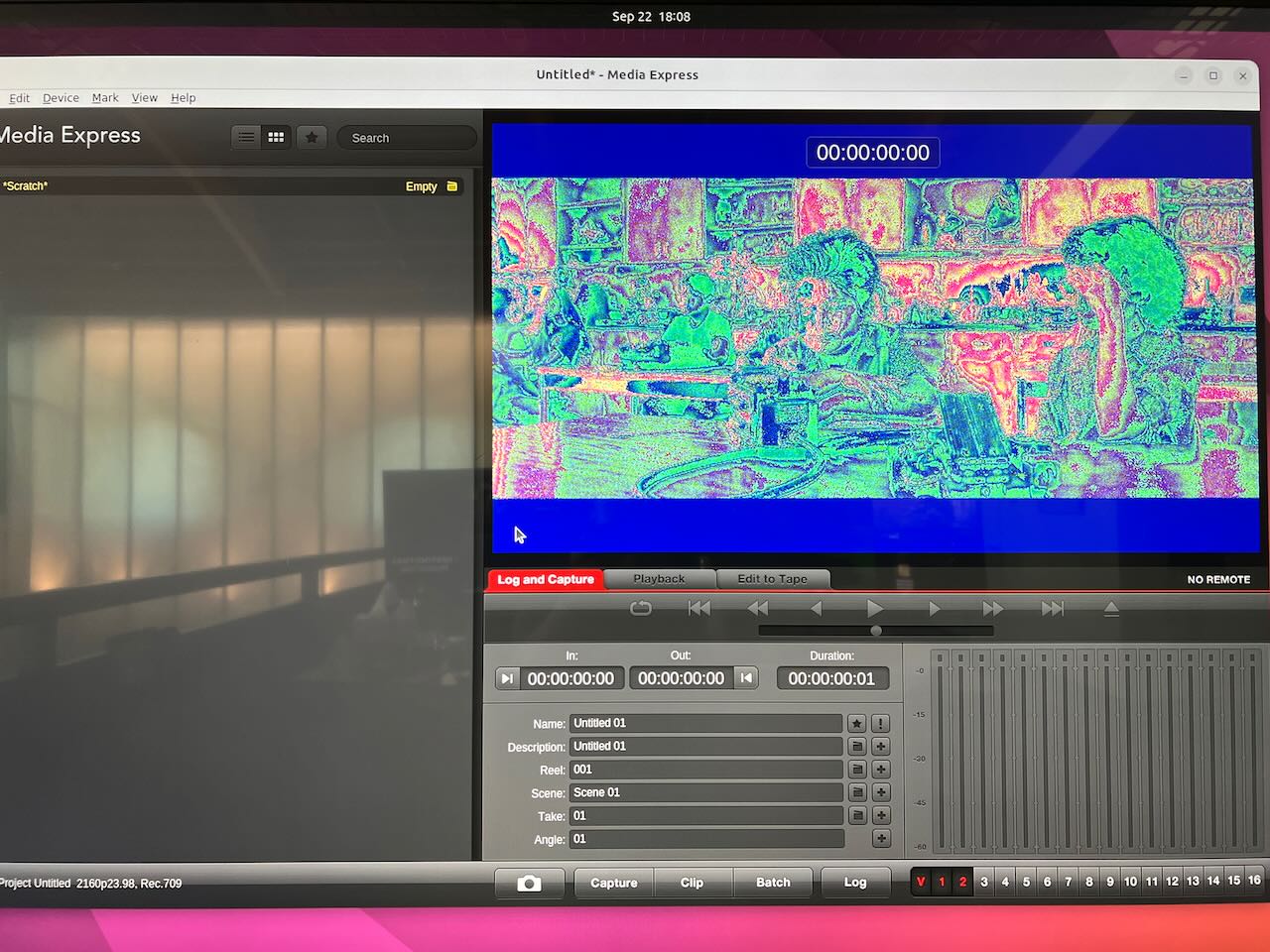
Task: Click the Project Untitled 2160p23.98 status text
Action: click(89, 883)
